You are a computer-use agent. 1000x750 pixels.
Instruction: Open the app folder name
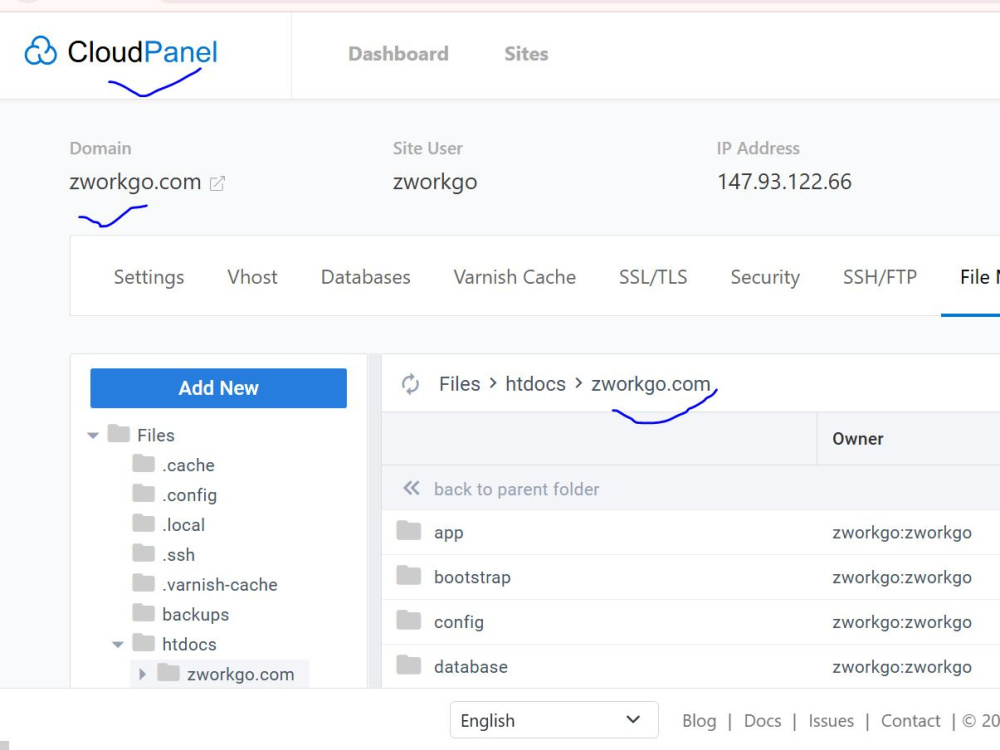pos(448,533)
